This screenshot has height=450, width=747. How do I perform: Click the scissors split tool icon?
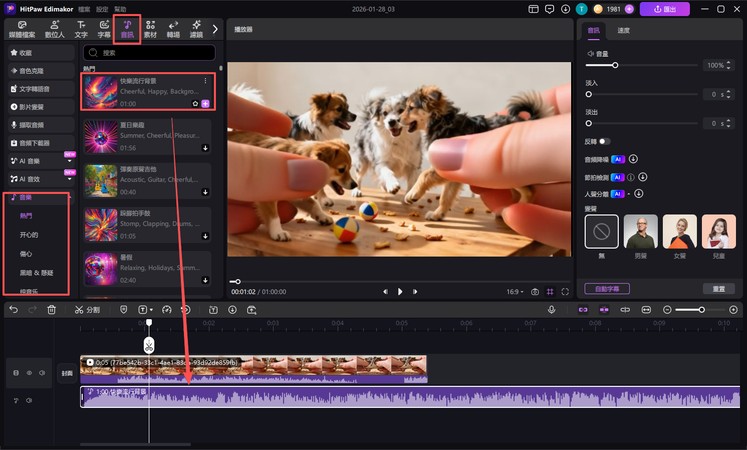[80, 310]
